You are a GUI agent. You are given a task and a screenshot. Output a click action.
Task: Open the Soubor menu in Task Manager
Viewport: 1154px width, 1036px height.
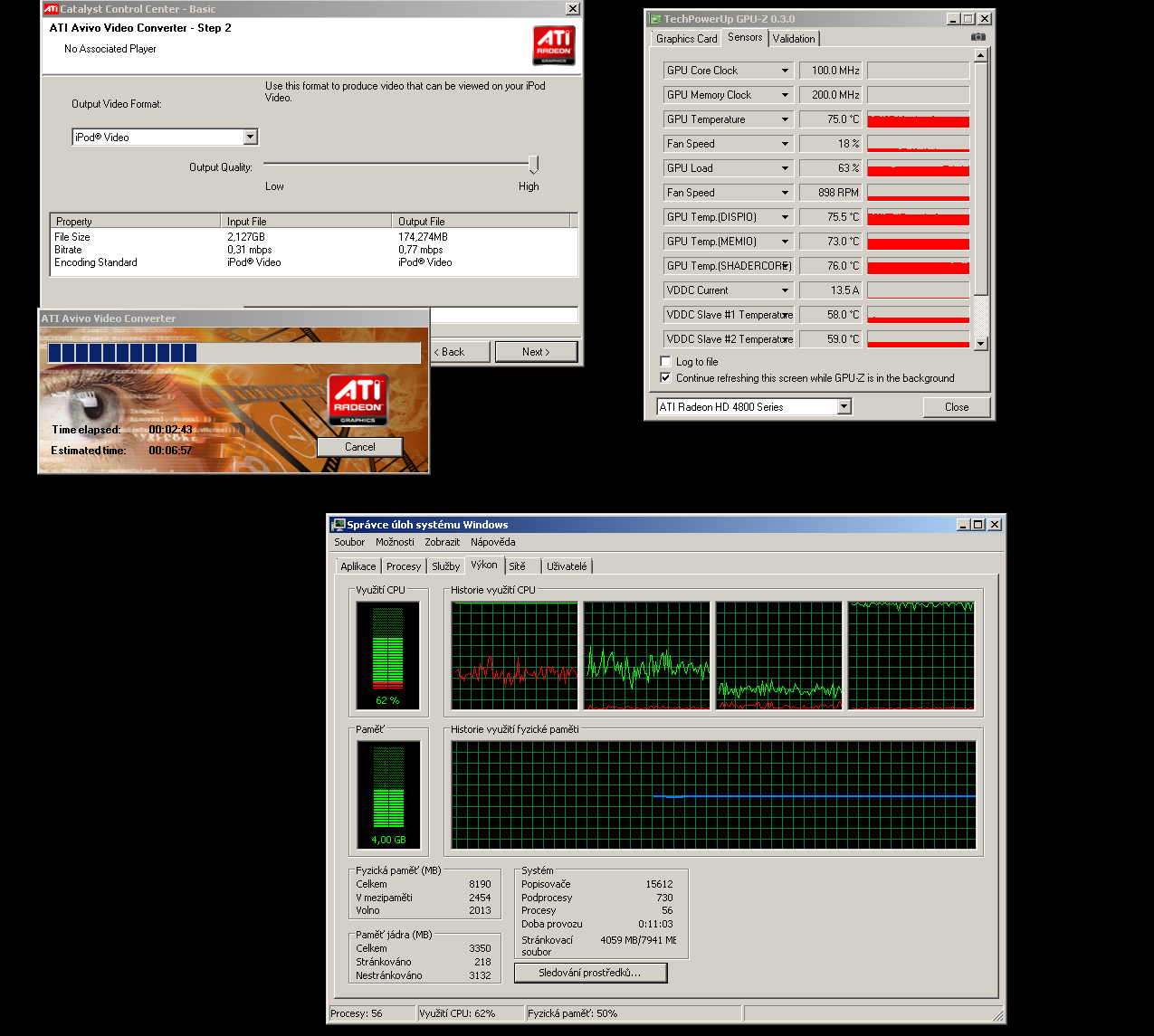coord(349,542)
